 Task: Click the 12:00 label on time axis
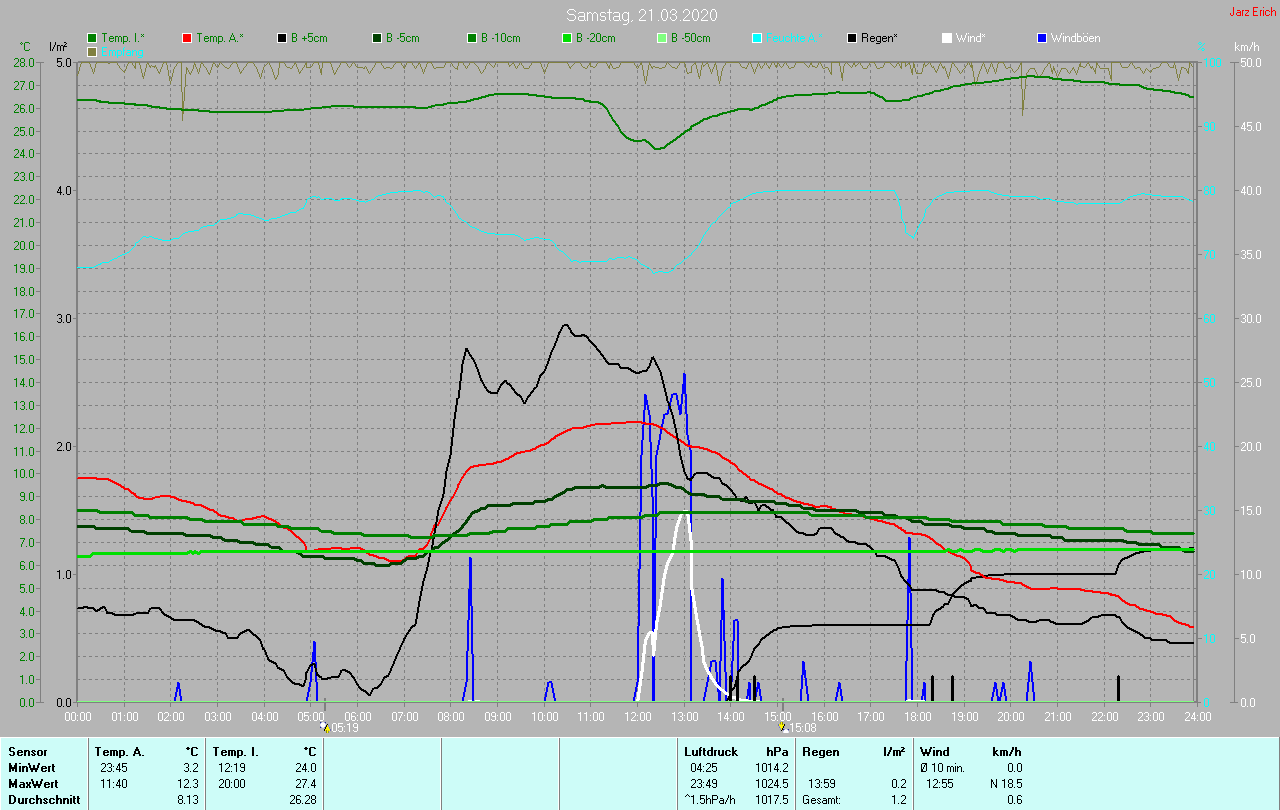point(637,717)
